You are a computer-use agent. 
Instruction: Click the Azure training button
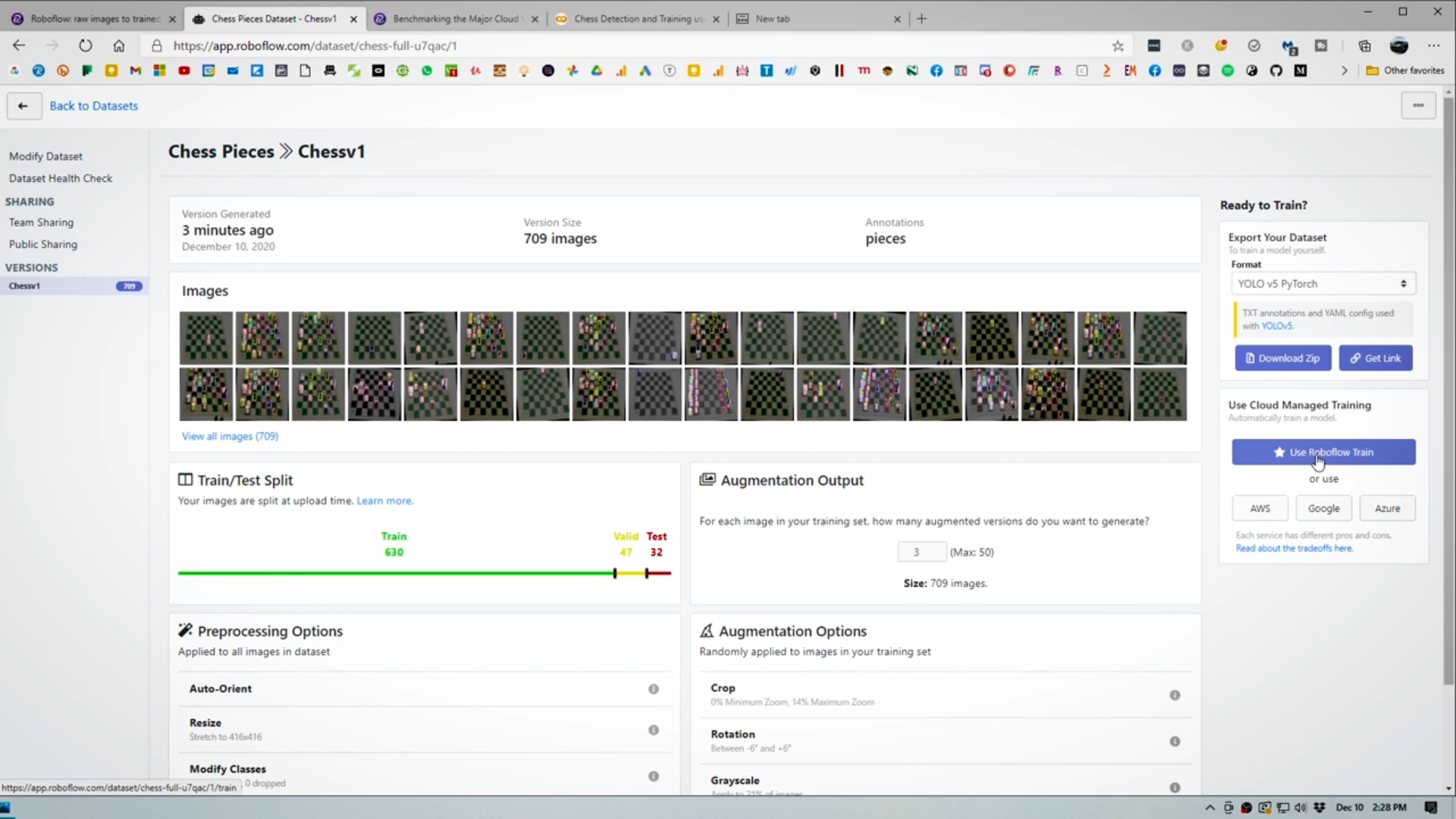point(1387,508)
